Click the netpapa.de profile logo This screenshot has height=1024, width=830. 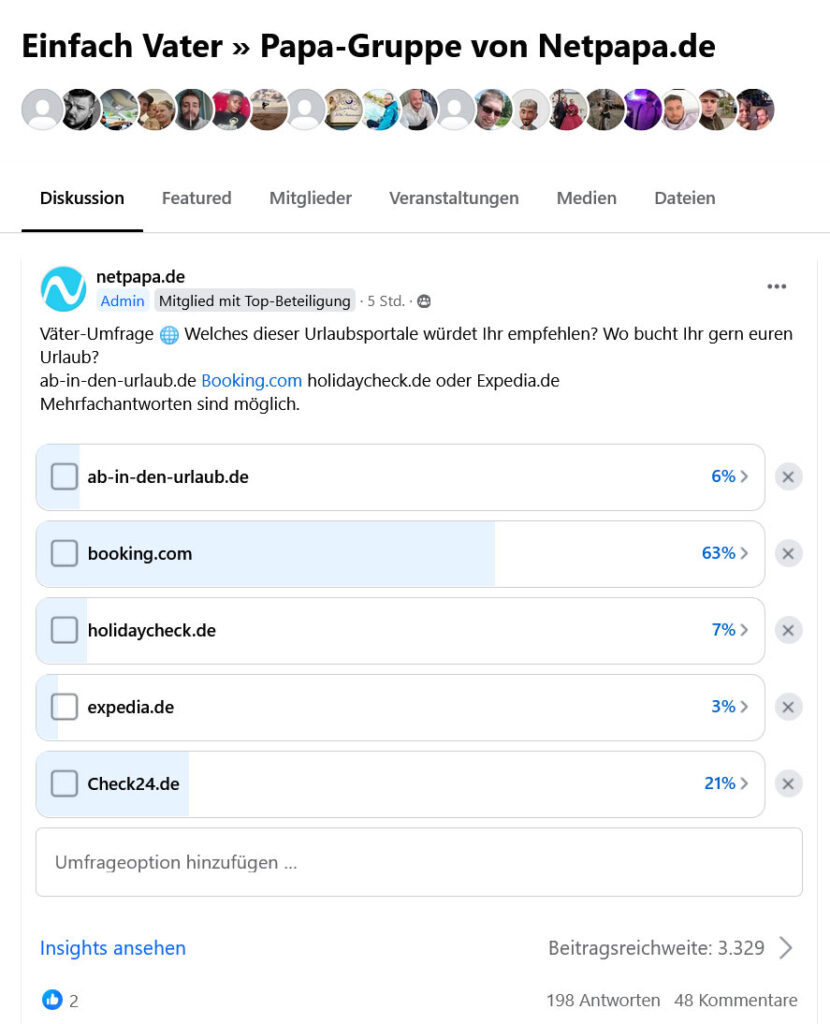click(x=63, y=289)
